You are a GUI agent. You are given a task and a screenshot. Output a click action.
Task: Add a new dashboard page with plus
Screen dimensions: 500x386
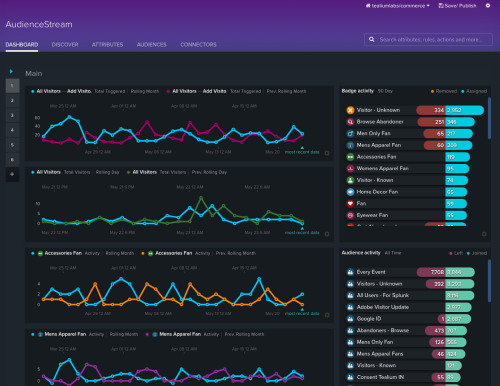pyautogui.click(x=12, y=174)
